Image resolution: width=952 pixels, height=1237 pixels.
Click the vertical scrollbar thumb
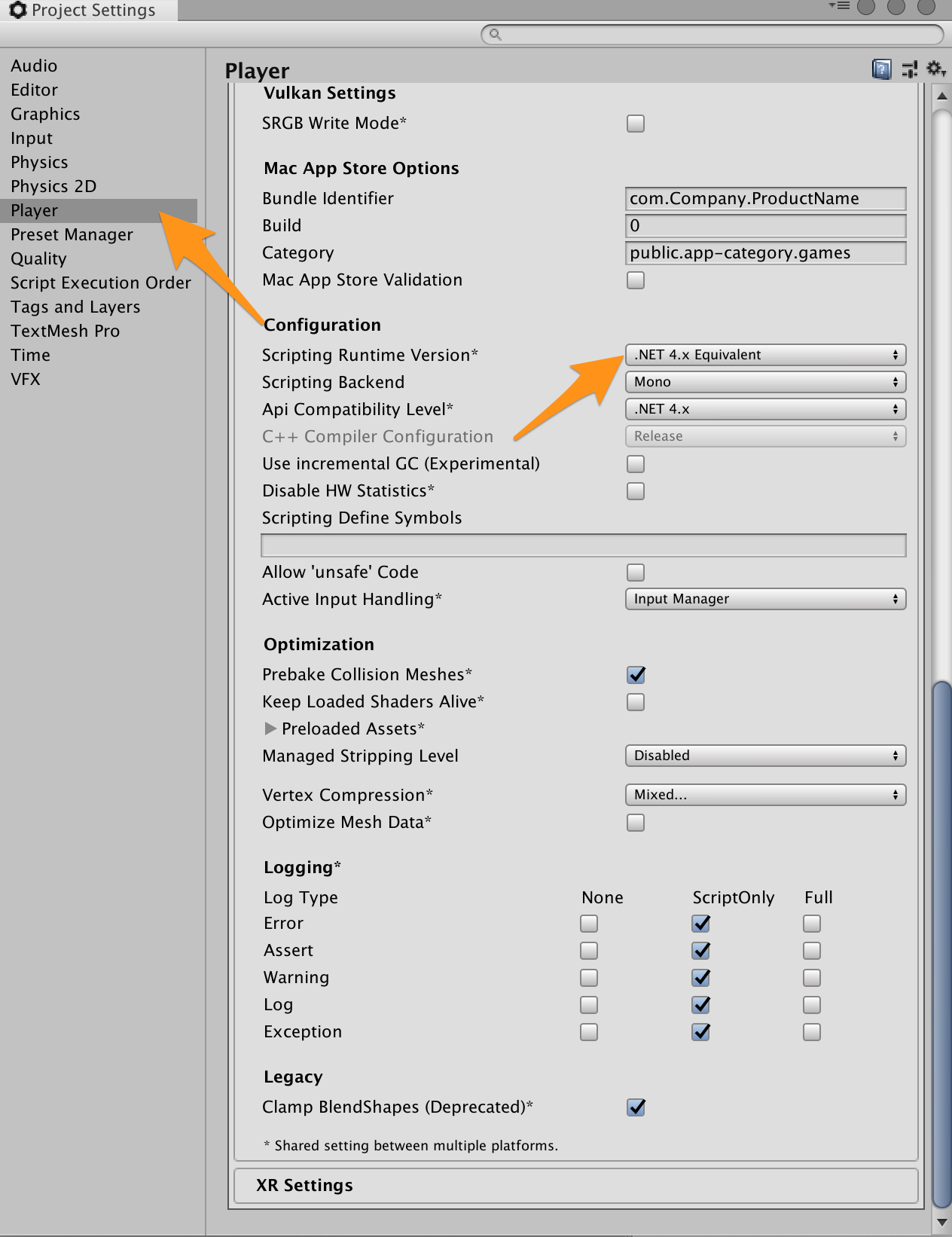click(941, 944)
